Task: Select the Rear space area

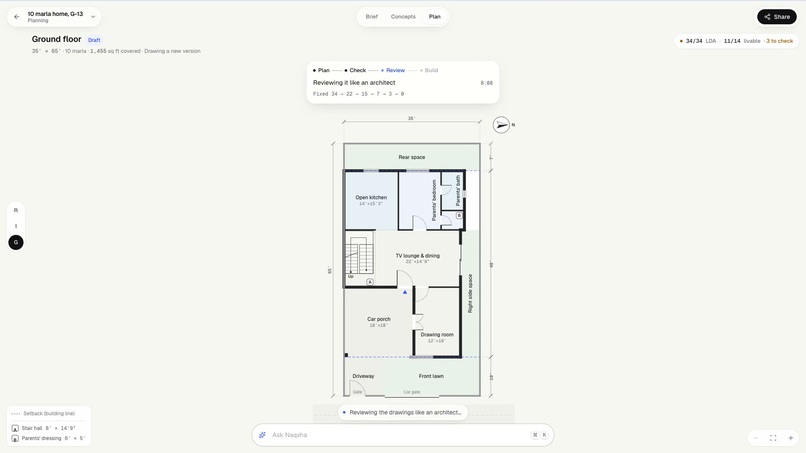Action: 412,157
